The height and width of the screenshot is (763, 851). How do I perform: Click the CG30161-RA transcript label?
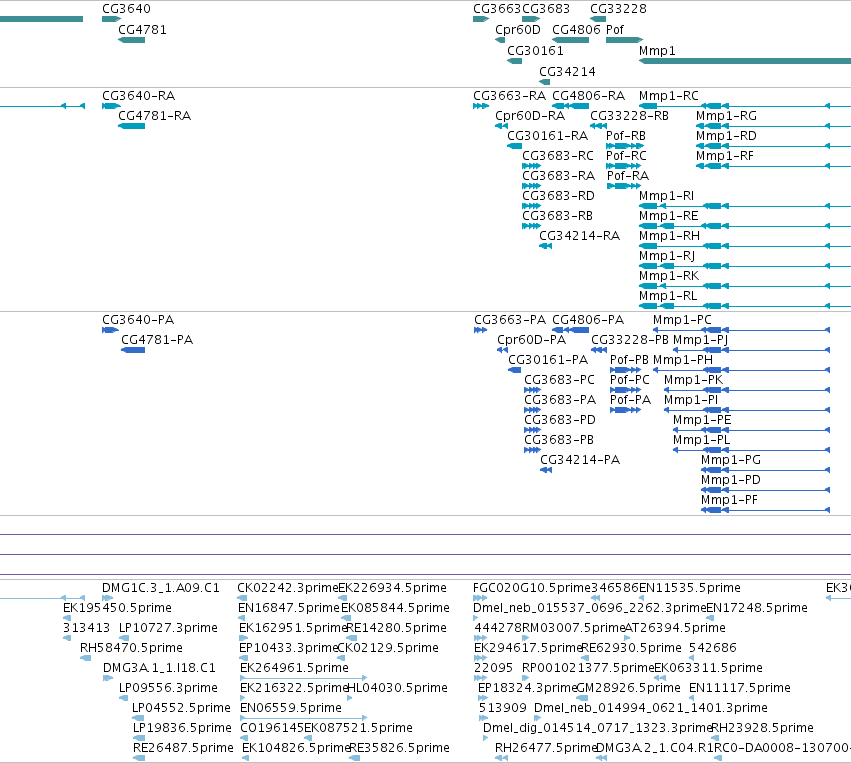548,136
